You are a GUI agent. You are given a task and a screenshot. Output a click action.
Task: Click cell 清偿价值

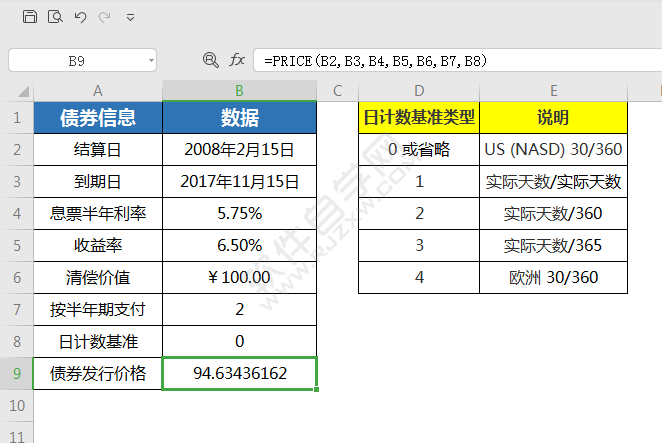click(x=98, y=277)
